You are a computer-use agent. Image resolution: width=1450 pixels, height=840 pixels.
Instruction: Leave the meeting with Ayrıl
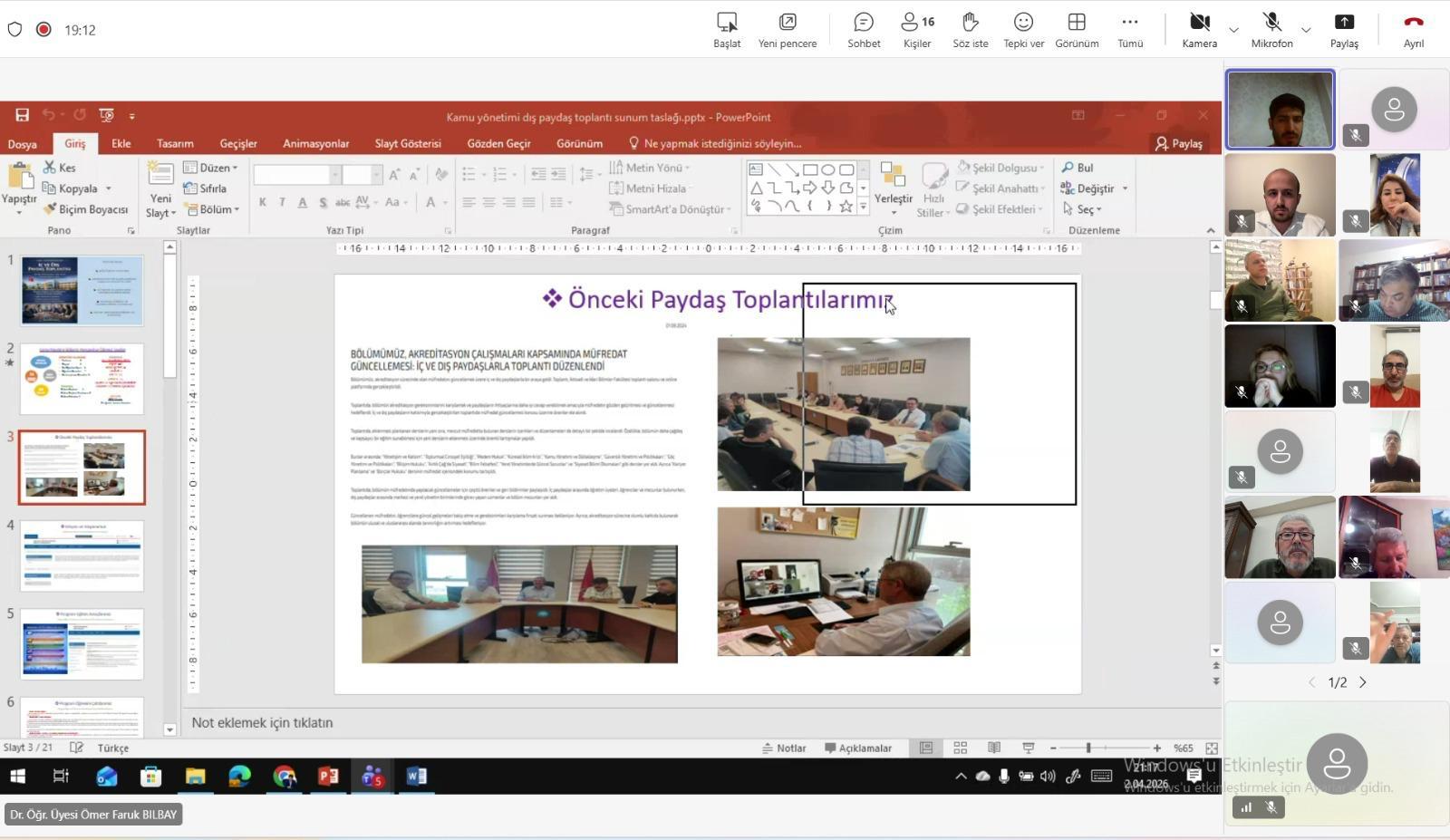click(x=1413, y=30)
